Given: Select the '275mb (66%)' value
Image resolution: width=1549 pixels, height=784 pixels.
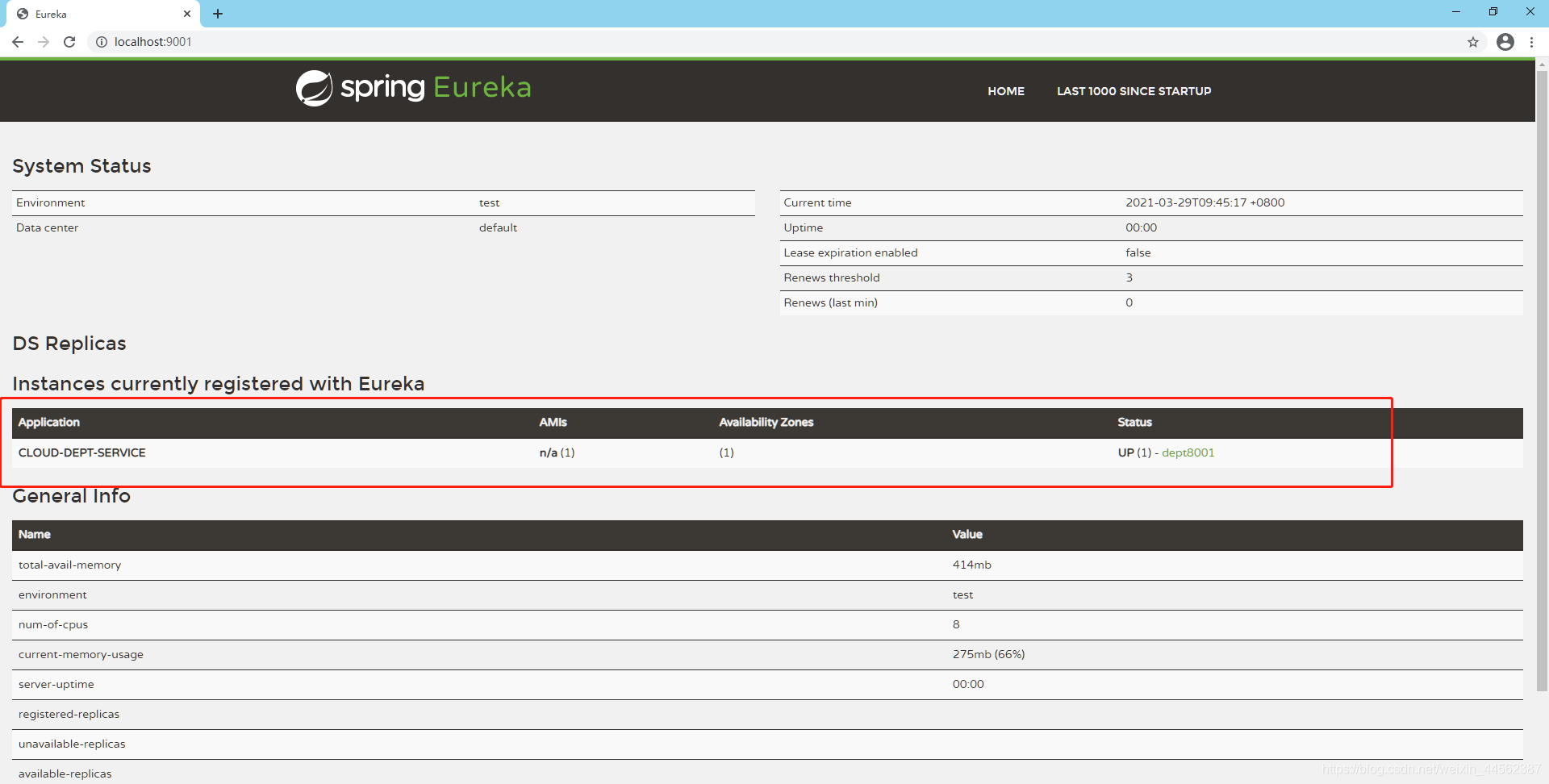Looking at the screenshot, I should [x=989, y=654].
